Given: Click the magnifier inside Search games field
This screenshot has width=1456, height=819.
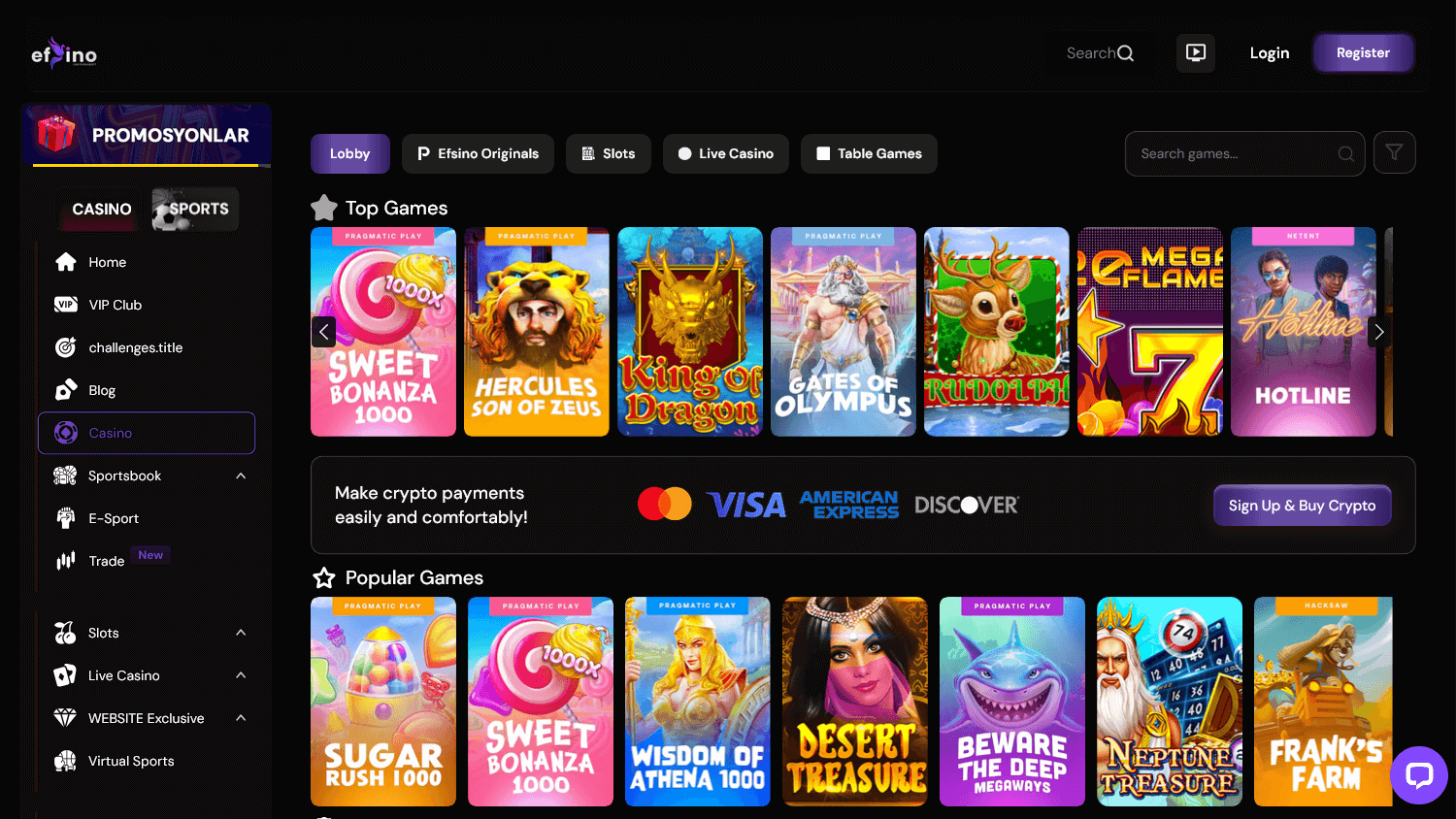Looking at the screenshot, I should 1346,153.
